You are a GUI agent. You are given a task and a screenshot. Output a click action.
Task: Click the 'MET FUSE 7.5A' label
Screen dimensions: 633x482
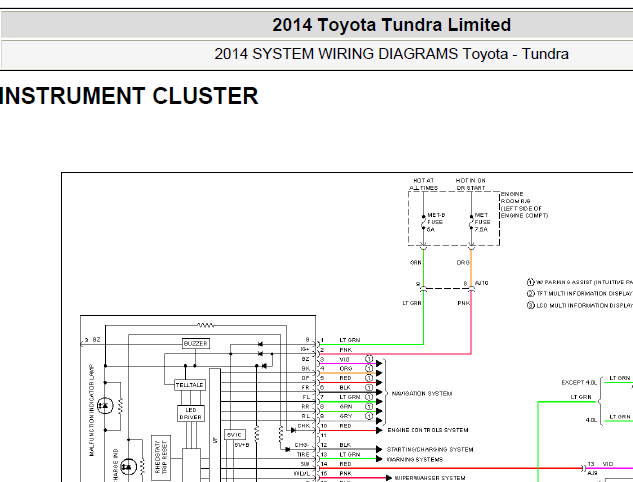tap(482, 222)
